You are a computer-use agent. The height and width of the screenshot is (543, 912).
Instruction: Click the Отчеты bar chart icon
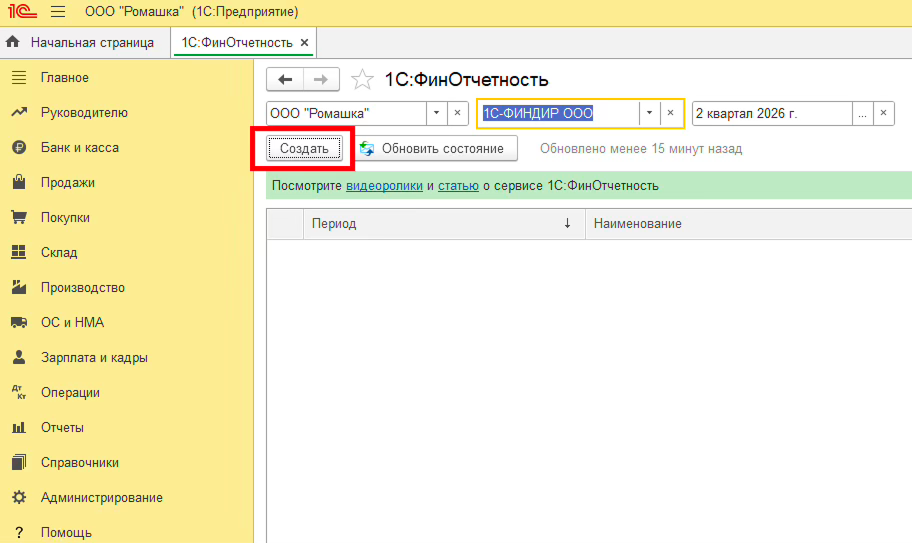coord(19,427)
